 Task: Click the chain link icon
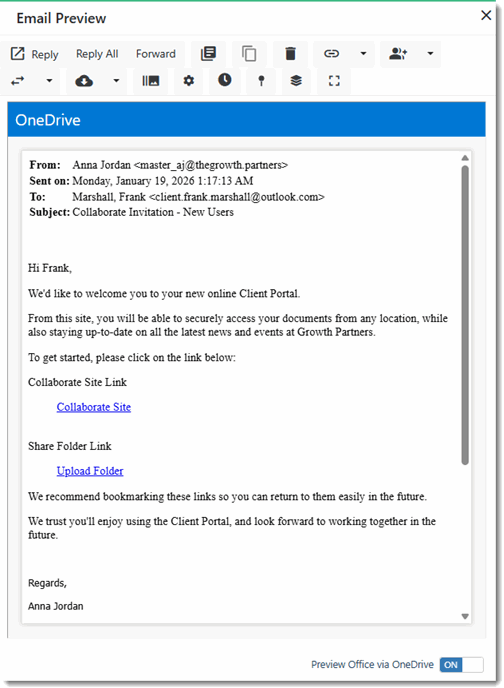331,54
